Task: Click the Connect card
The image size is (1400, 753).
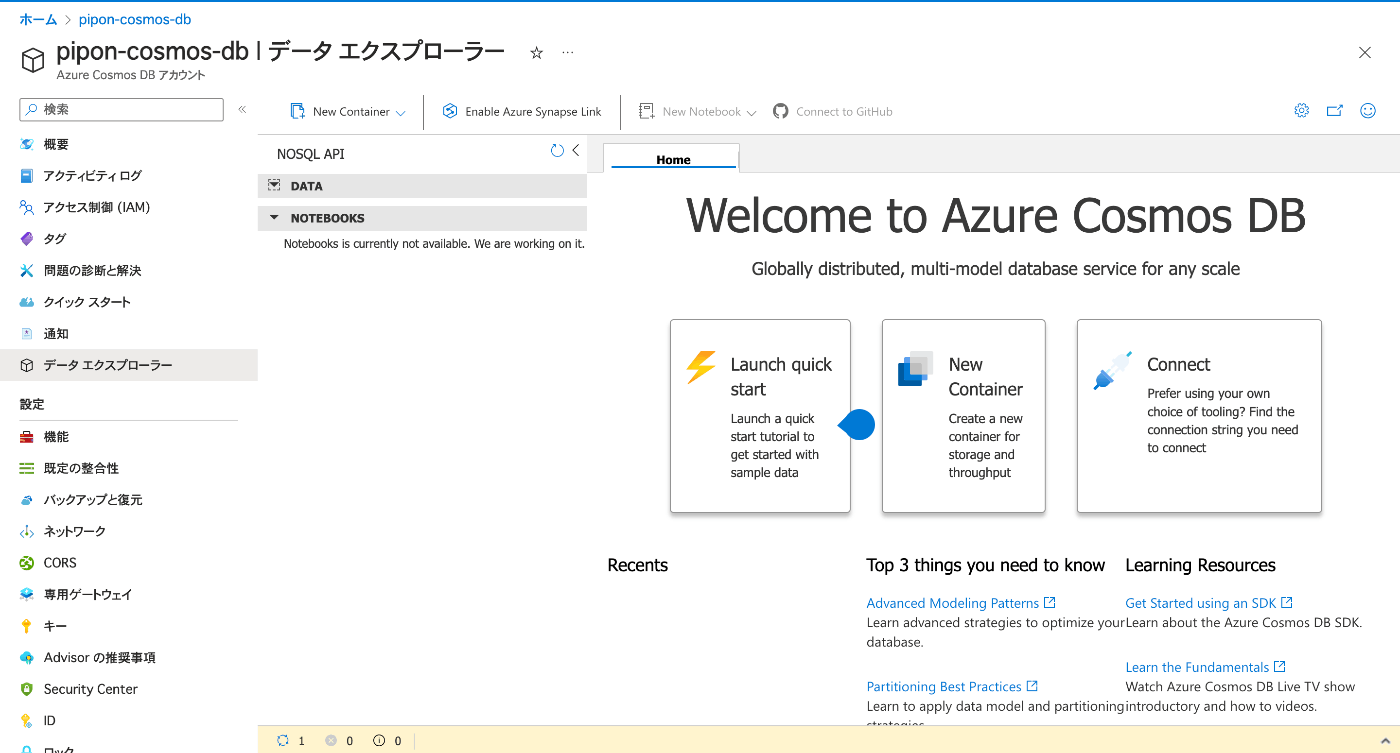Action: [x=1199, y=416]
